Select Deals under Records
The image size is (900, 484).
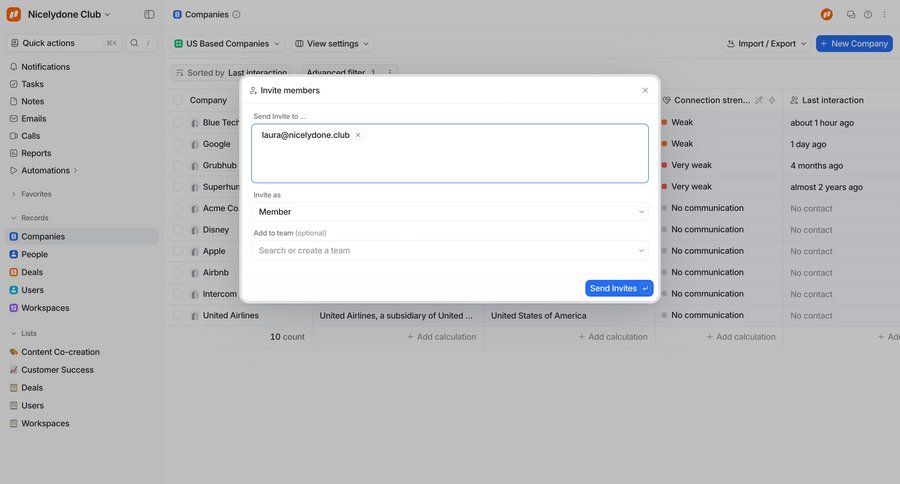click(x=82, y=272)
